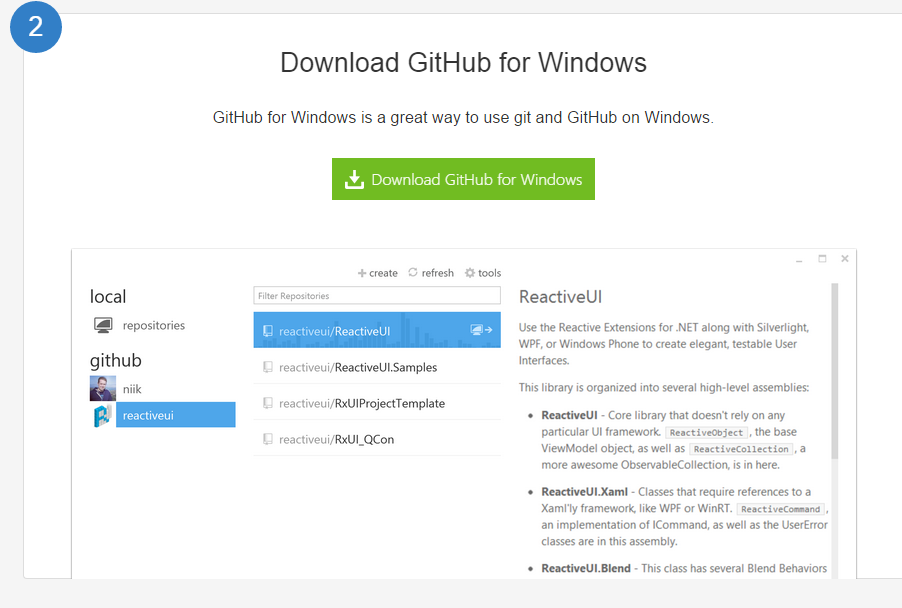This screenshot has width=902, height=608.
Task: Focus the Filter Repositories input field
Action: click(x=377, y=296)
